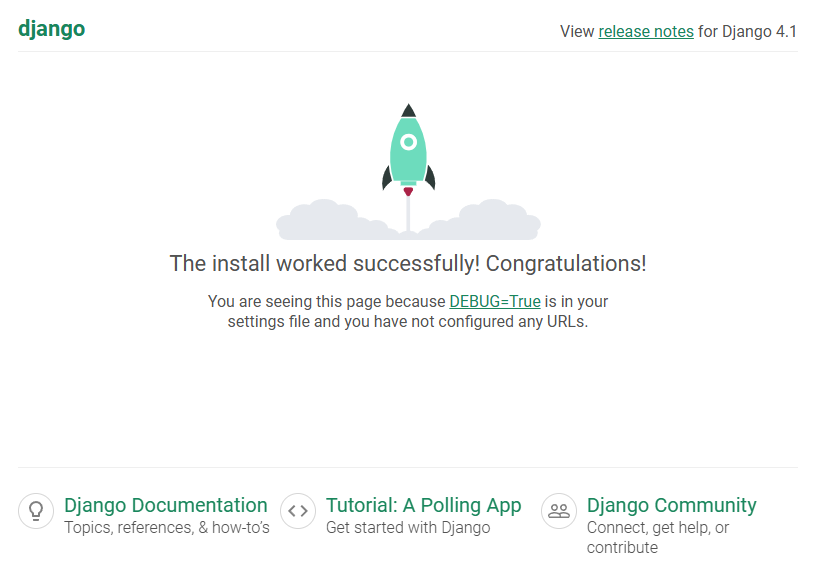Visit the Django Community link
The width and height of the screenshot is (817, 574).
672,505
